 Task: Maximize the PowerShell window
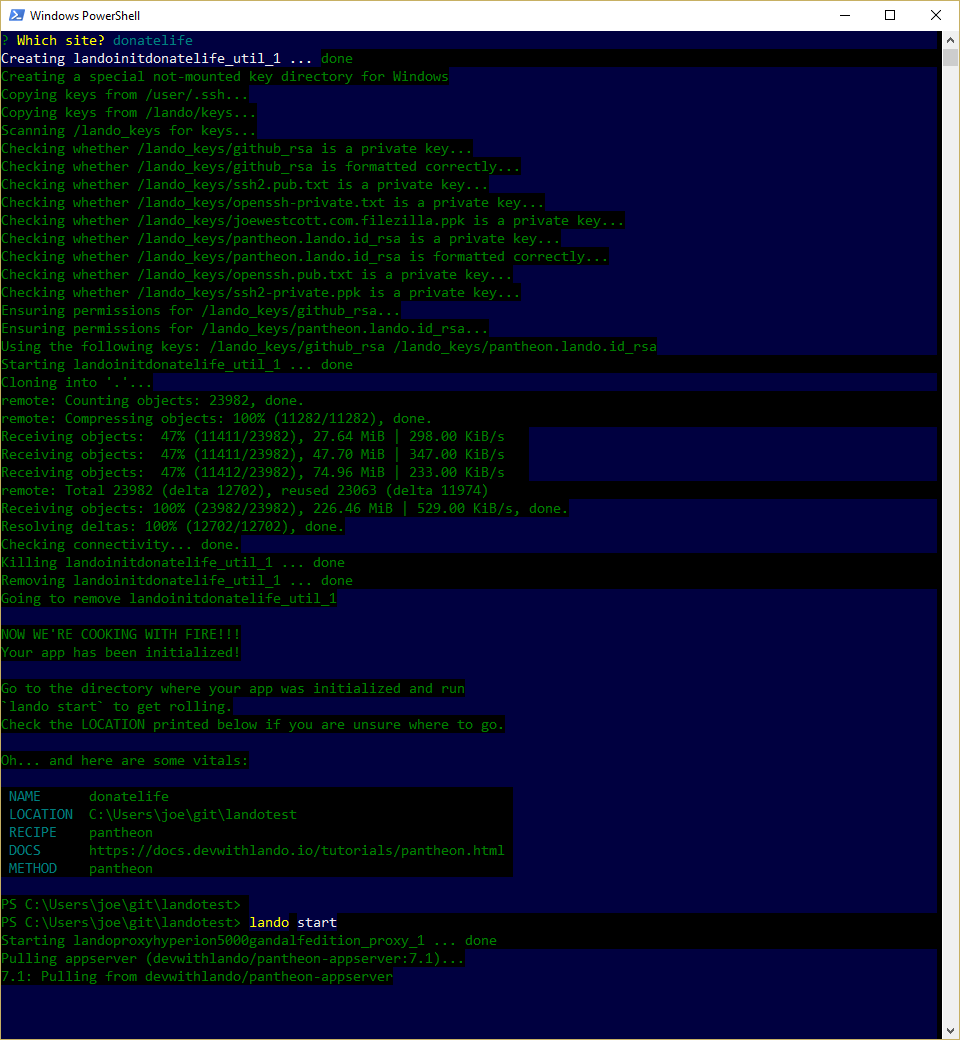890,15
